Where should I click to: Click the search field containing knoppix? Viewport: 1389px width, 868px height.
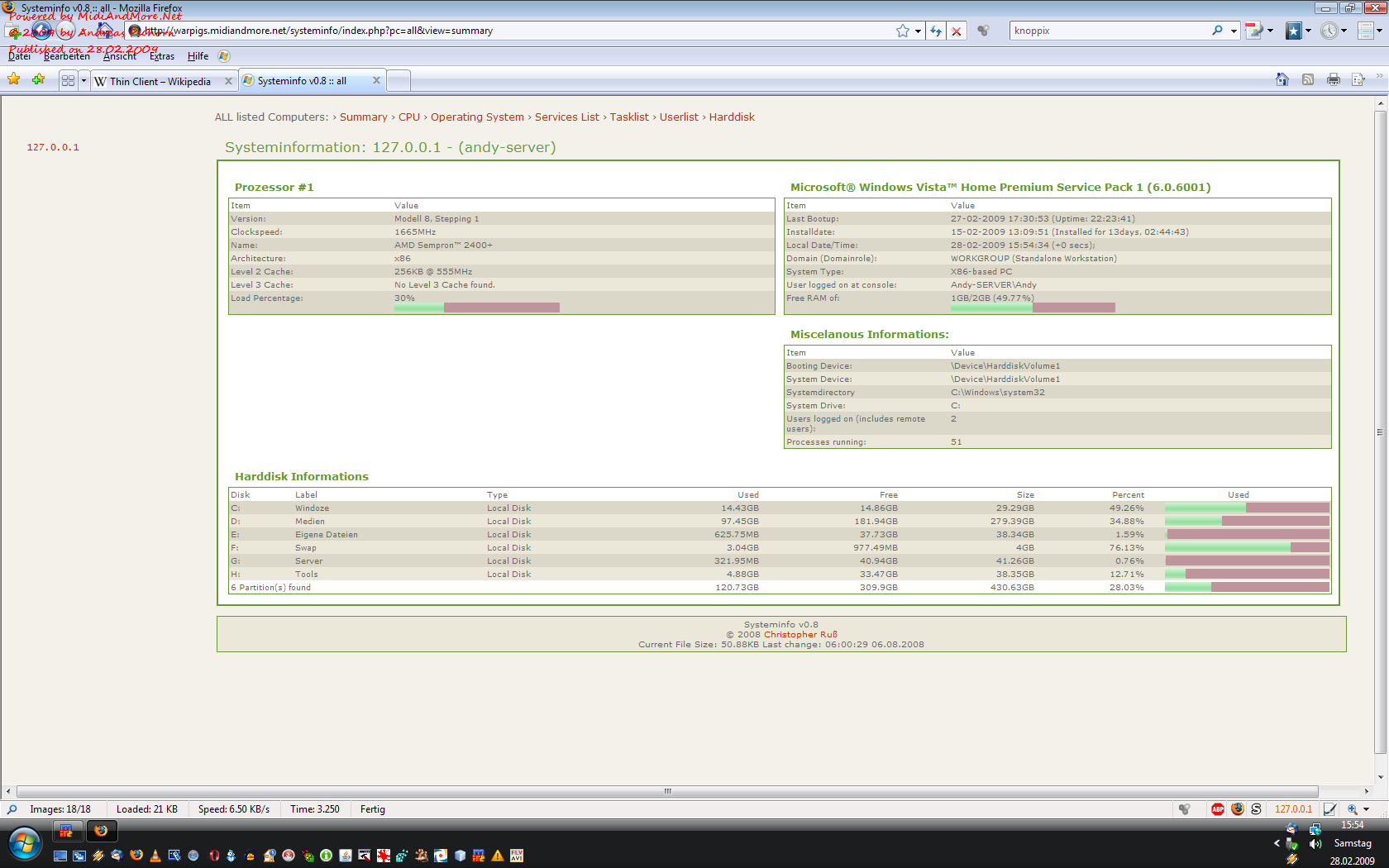1108,31
